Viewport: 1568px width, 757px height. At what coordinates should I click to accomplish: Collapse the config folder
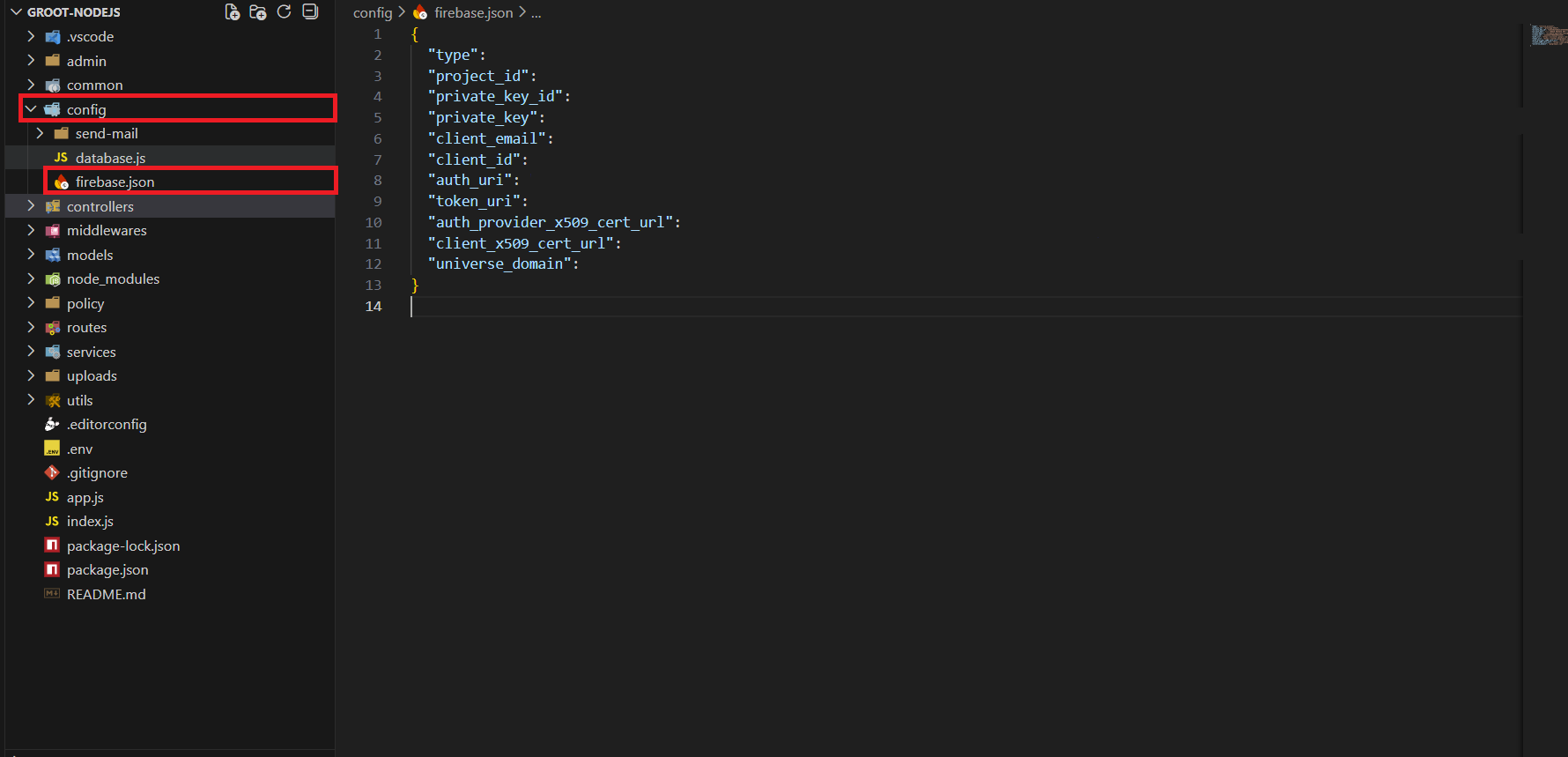(x=31, y=109)
